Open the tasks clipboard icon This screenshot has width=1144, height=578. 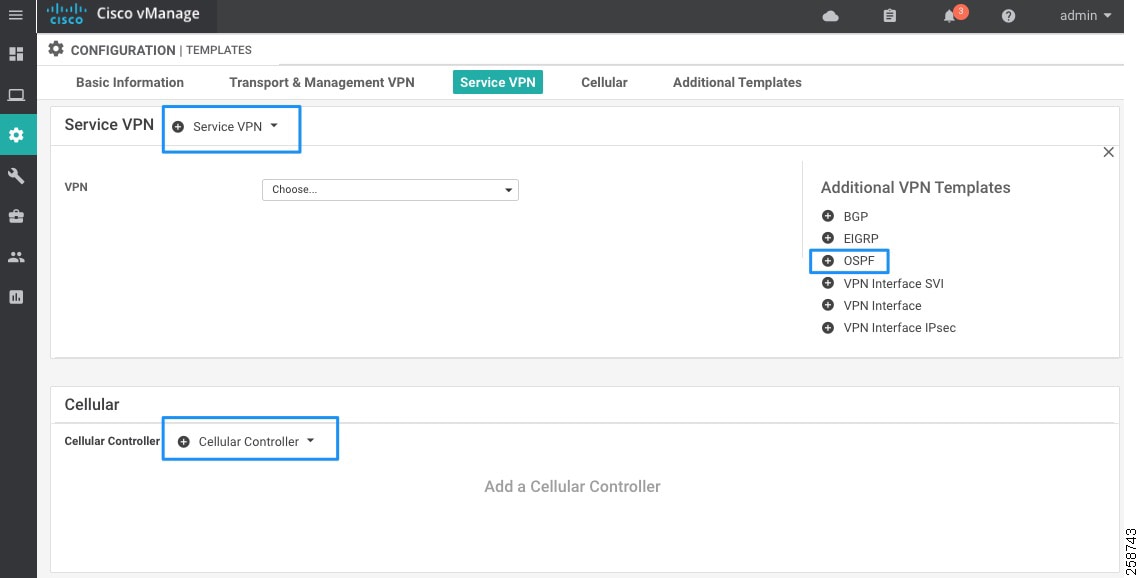tap(889, 15)
